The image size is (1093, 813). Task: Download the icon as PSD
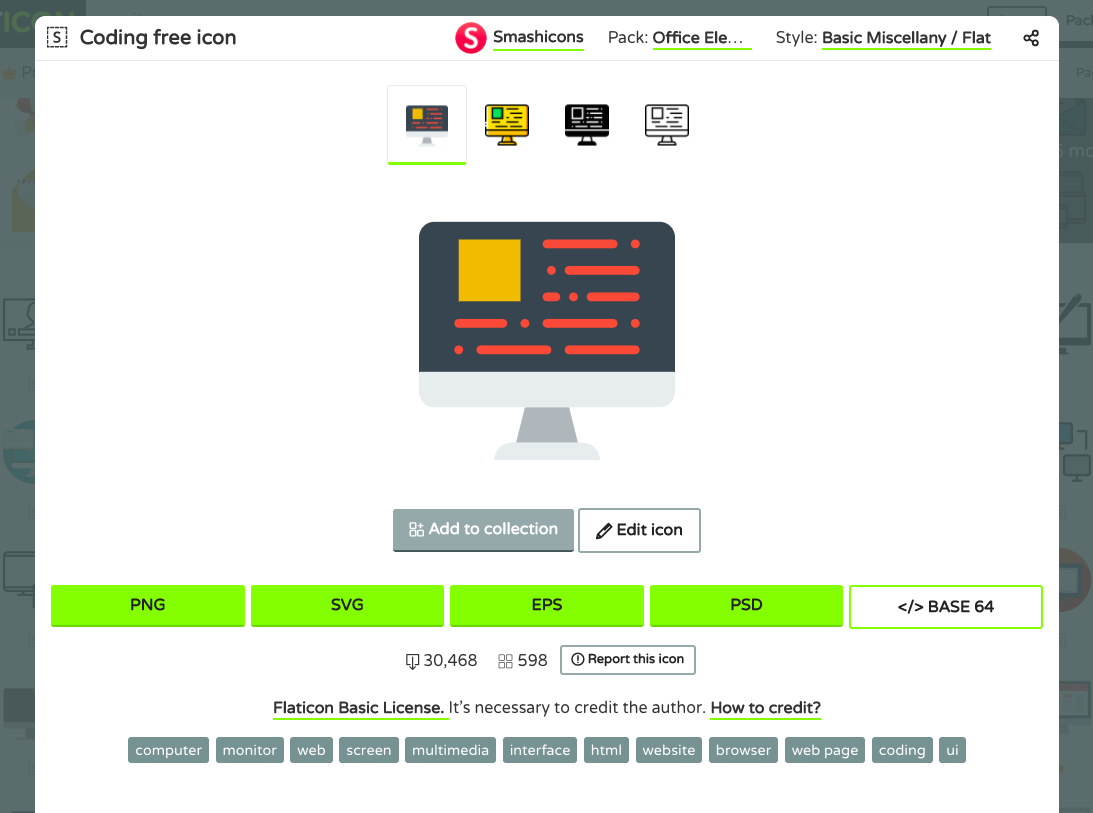point(746,605)
